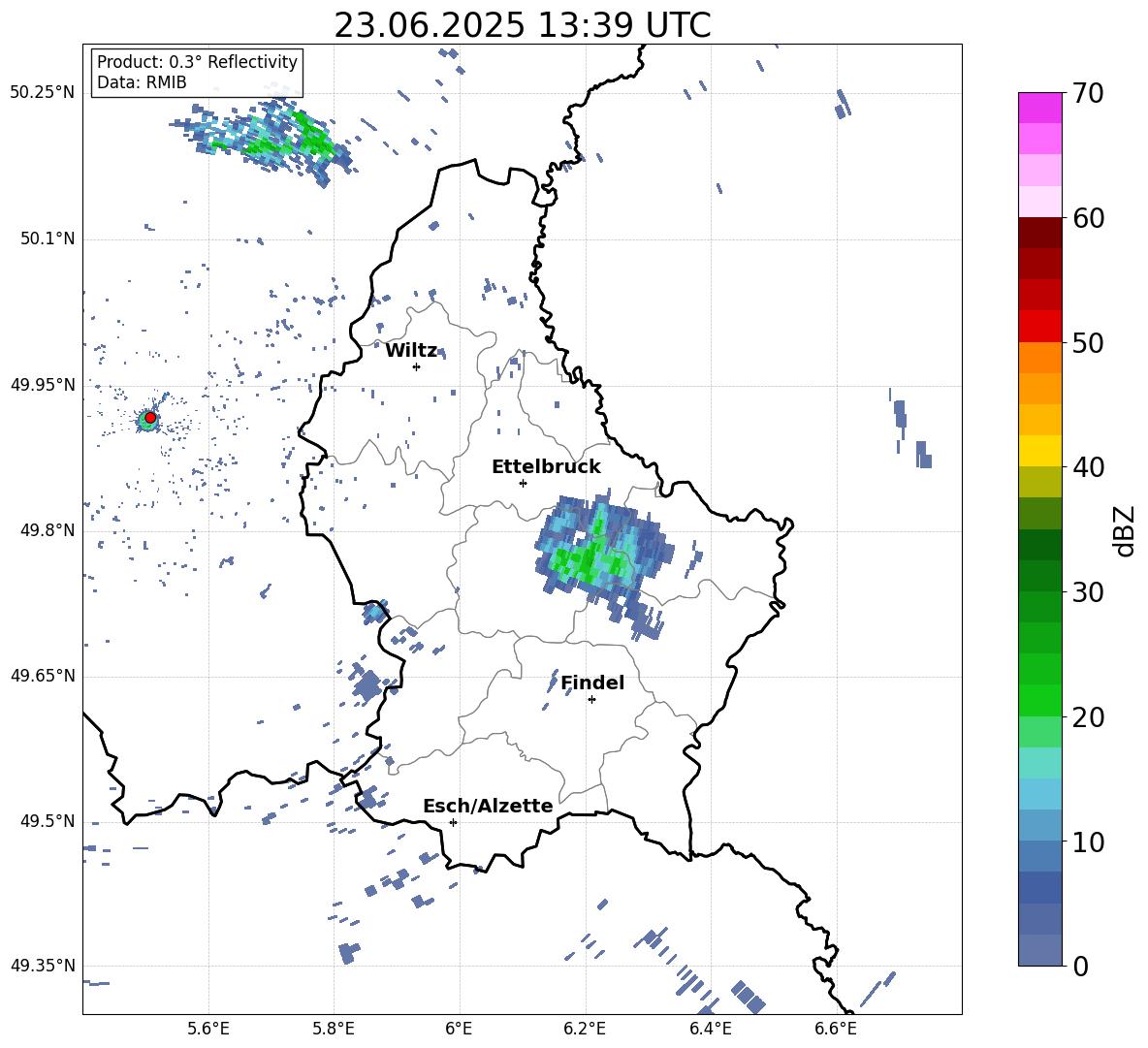The width and height of the screenshot is (1148, 1048).
Task: Click the Findel city label
Action: click(x=592, y=683)
